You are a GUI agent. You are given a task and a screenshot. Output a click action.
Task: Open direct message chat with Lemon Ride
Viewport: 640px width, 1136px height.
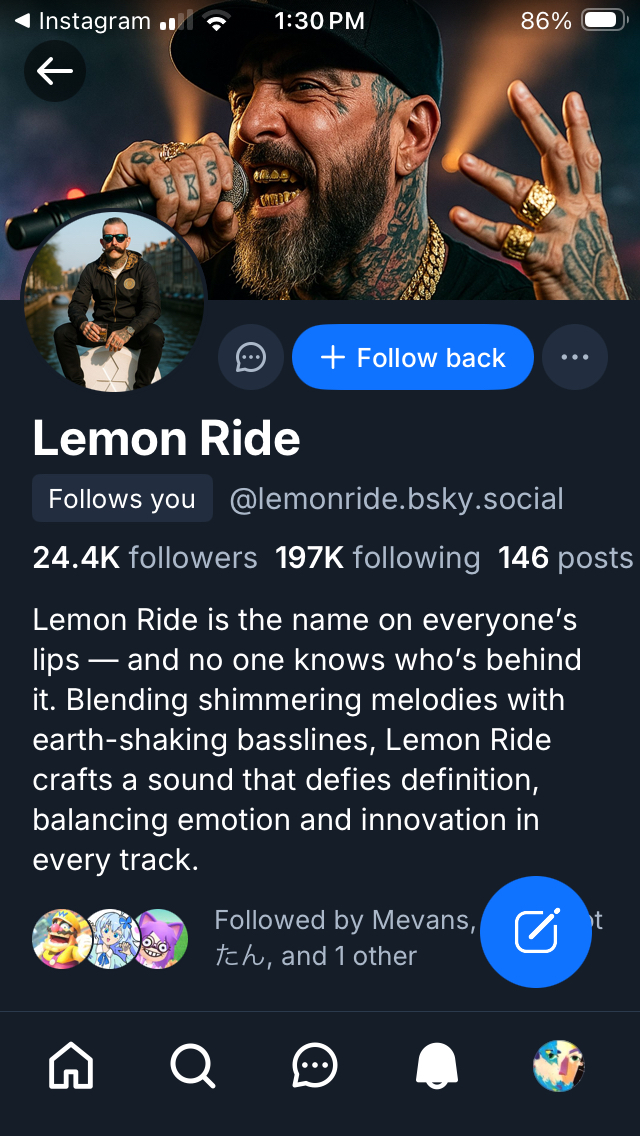point(250,357)
